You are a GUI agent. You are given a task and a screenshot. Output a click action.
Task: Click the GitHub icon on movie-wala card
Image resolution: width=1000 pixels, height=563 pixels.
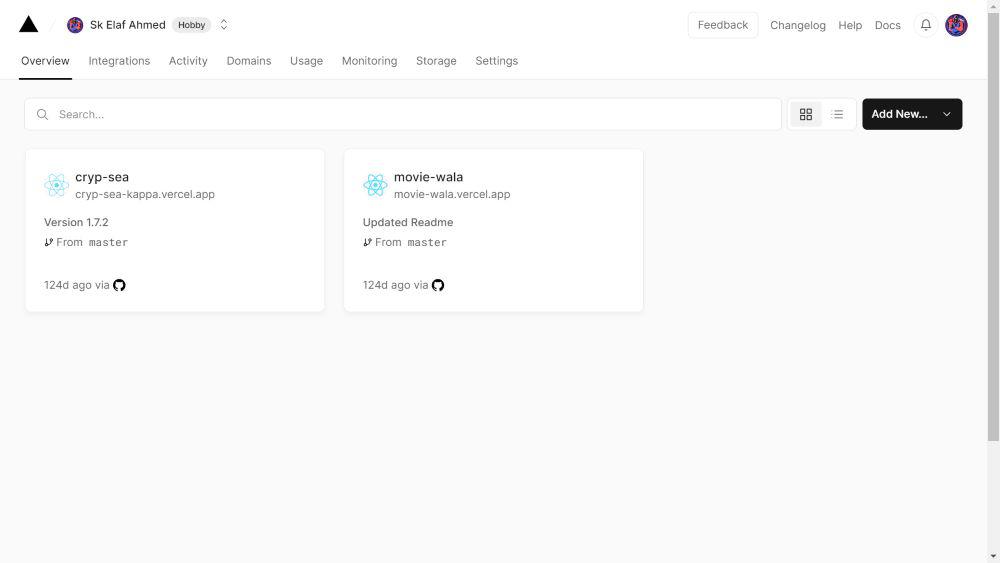(438, 285)
